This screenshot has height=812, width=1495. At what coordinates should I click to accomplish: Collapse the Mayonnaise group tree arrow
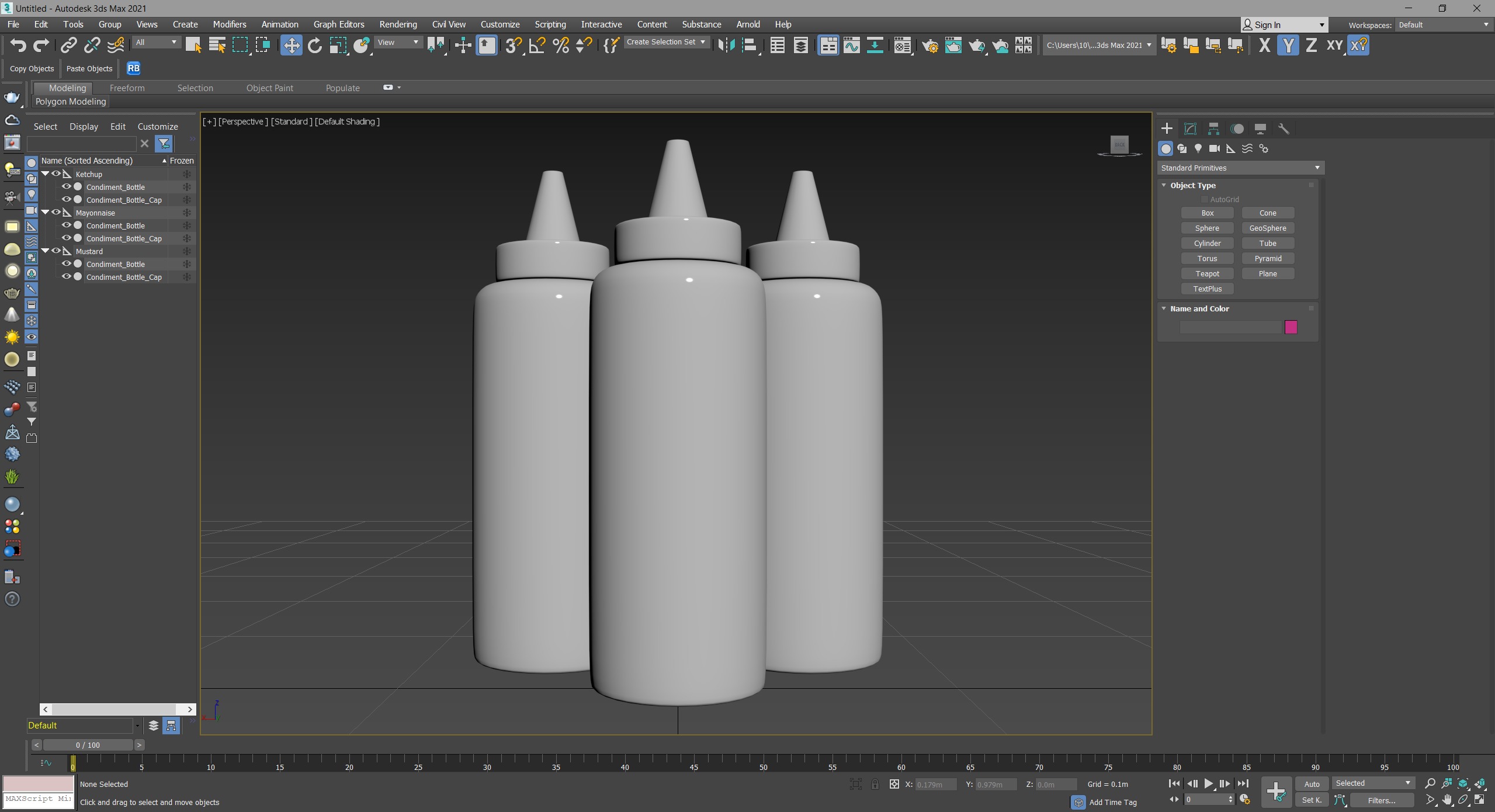(x=45, y=213)
